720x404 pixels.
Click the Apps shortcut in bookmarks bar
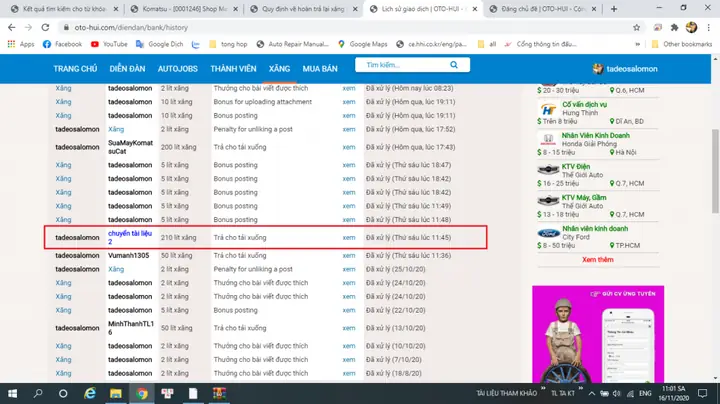tap(20, 44)
